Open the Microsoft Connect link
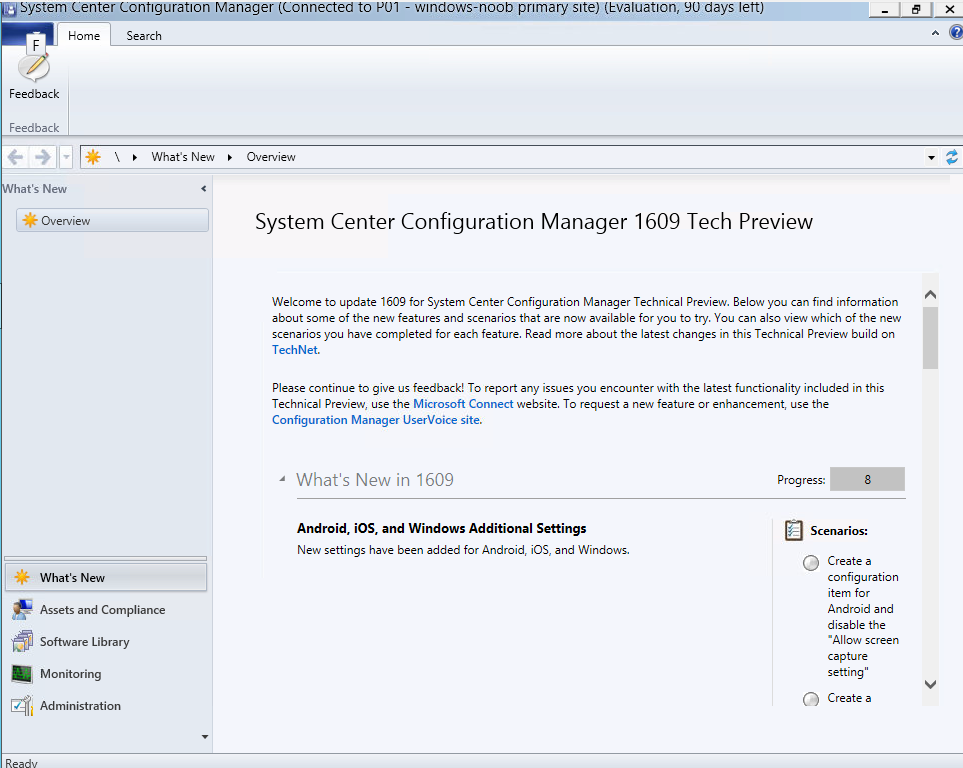This screenshot has width=963, height=768. pos(463,404)
